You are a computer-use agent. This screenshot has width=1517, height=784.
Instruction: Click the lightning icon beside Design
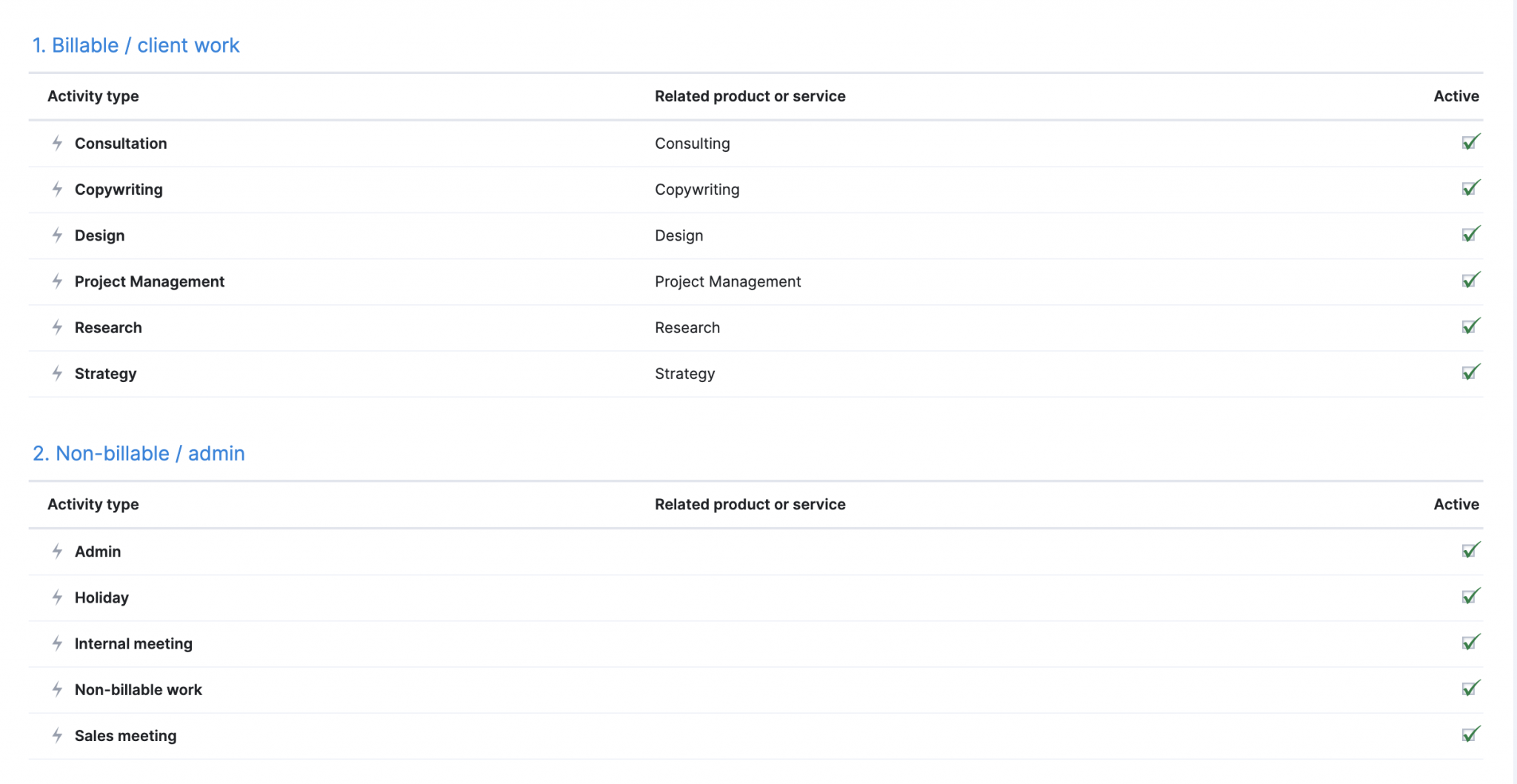[58, 235]
